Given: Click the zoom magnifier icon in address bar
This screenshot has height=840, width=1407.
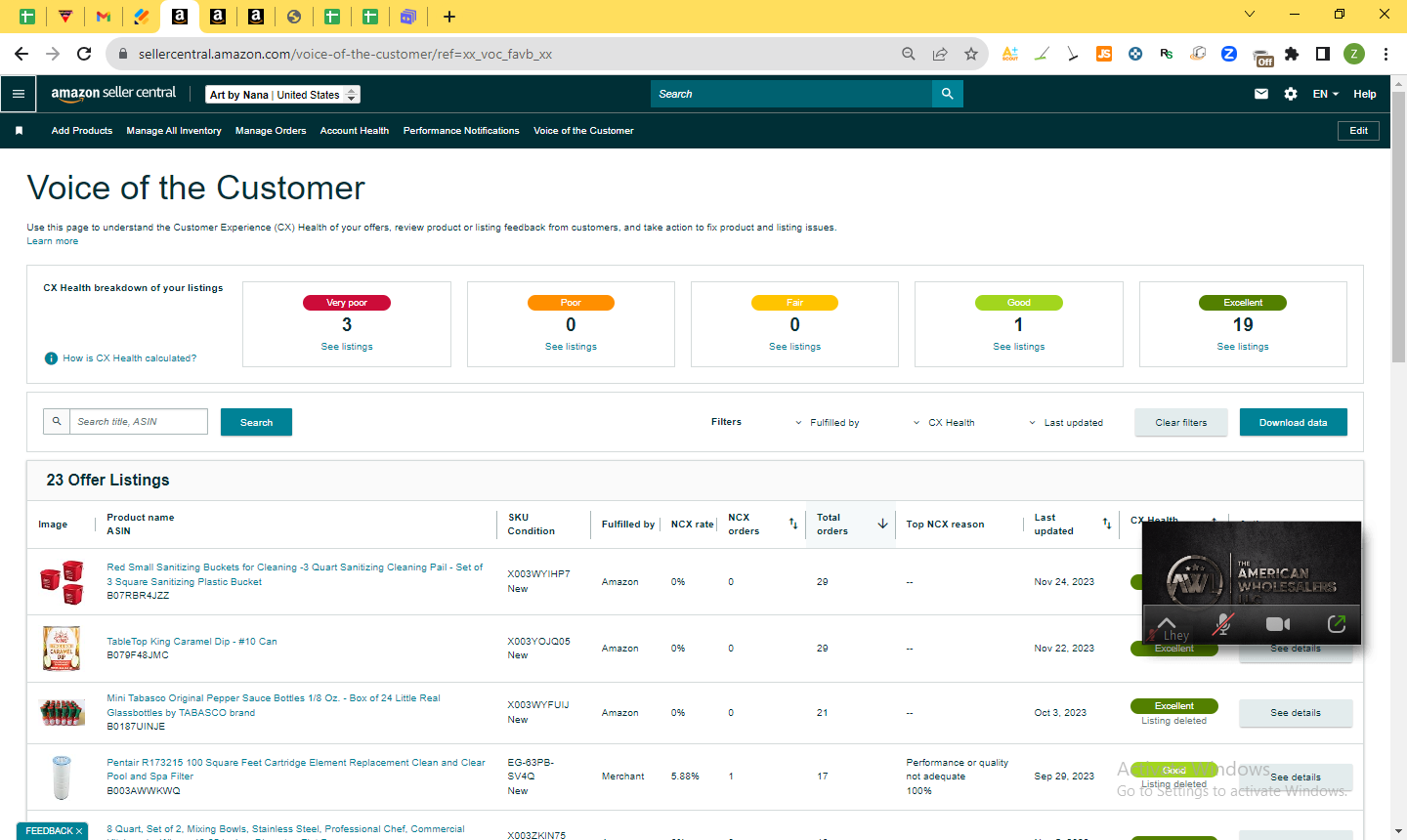Looking at the screenshot, I should [909, 54].
